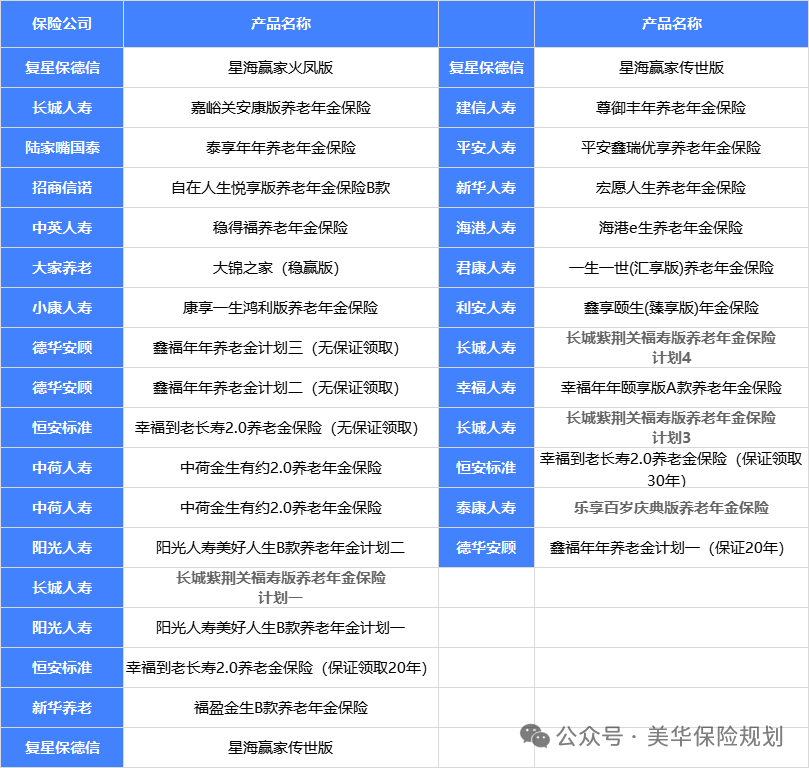This screenshot has height=768, width=809.
Task: Click the 泰康人寿 company cell
Action: 486,507
